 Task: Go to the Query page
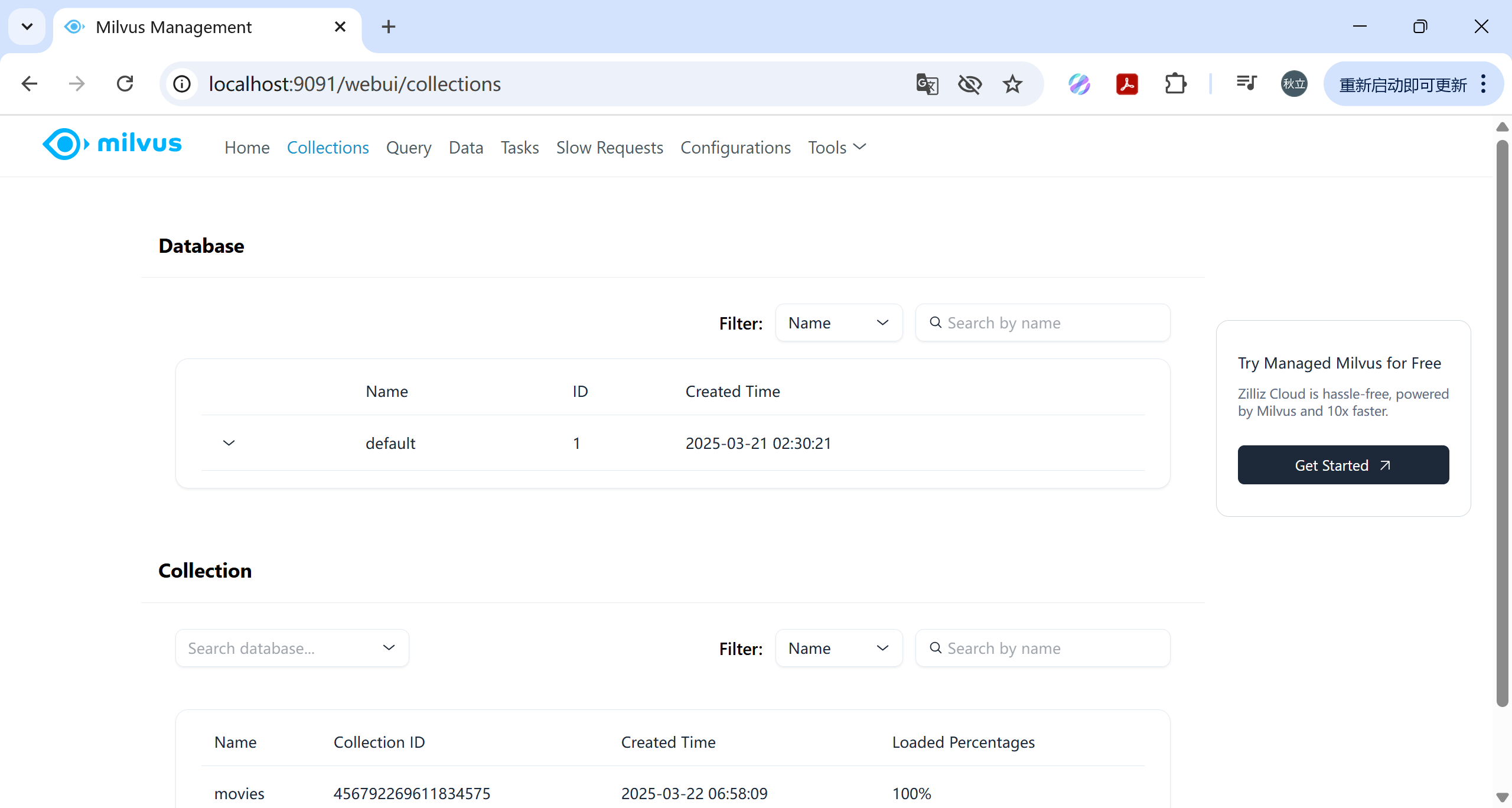tap(408, 148)
